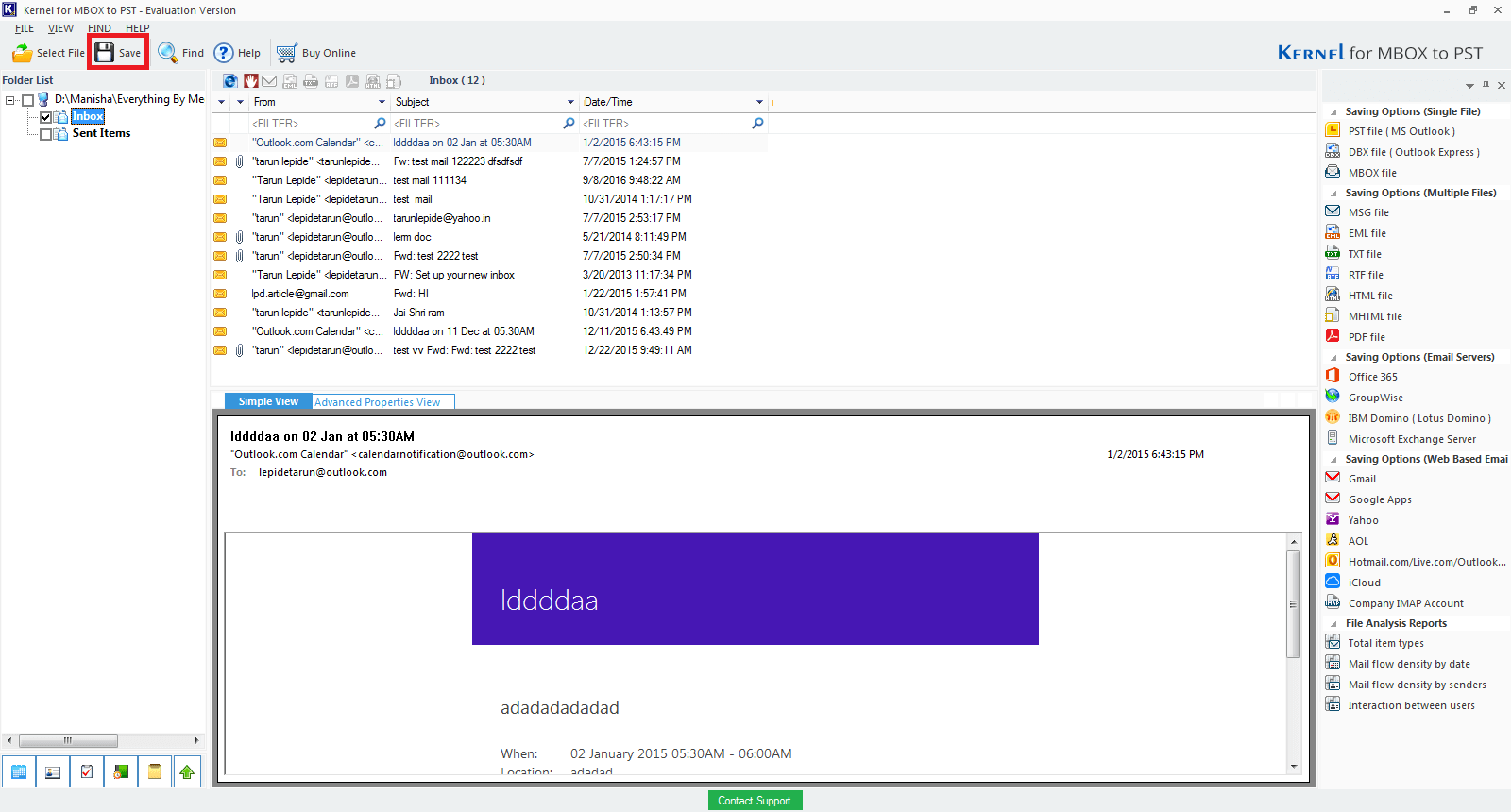Open Interaction between users report
The image size is (1511, 812).
1401,705
